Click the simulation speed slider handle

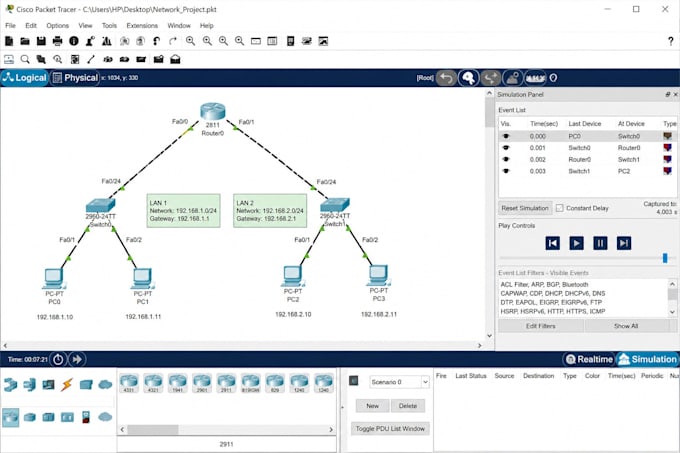click(665, 258)
